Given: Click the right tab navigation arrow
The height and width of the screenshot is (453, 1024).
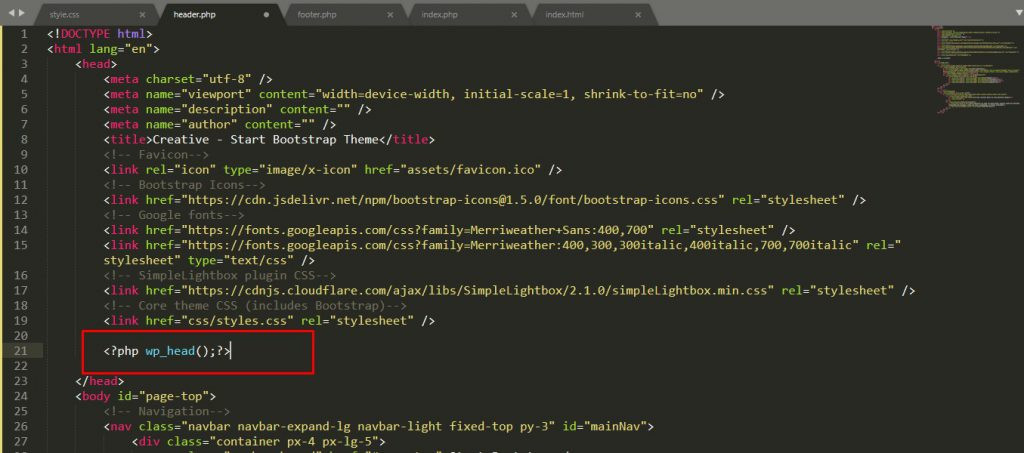Looking at the screenshot, I should [x=22, y=12].
